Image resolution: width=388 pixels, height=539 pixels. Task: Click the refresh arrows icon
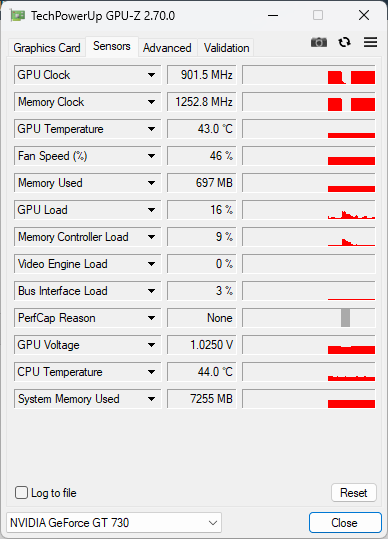(344, 42)
